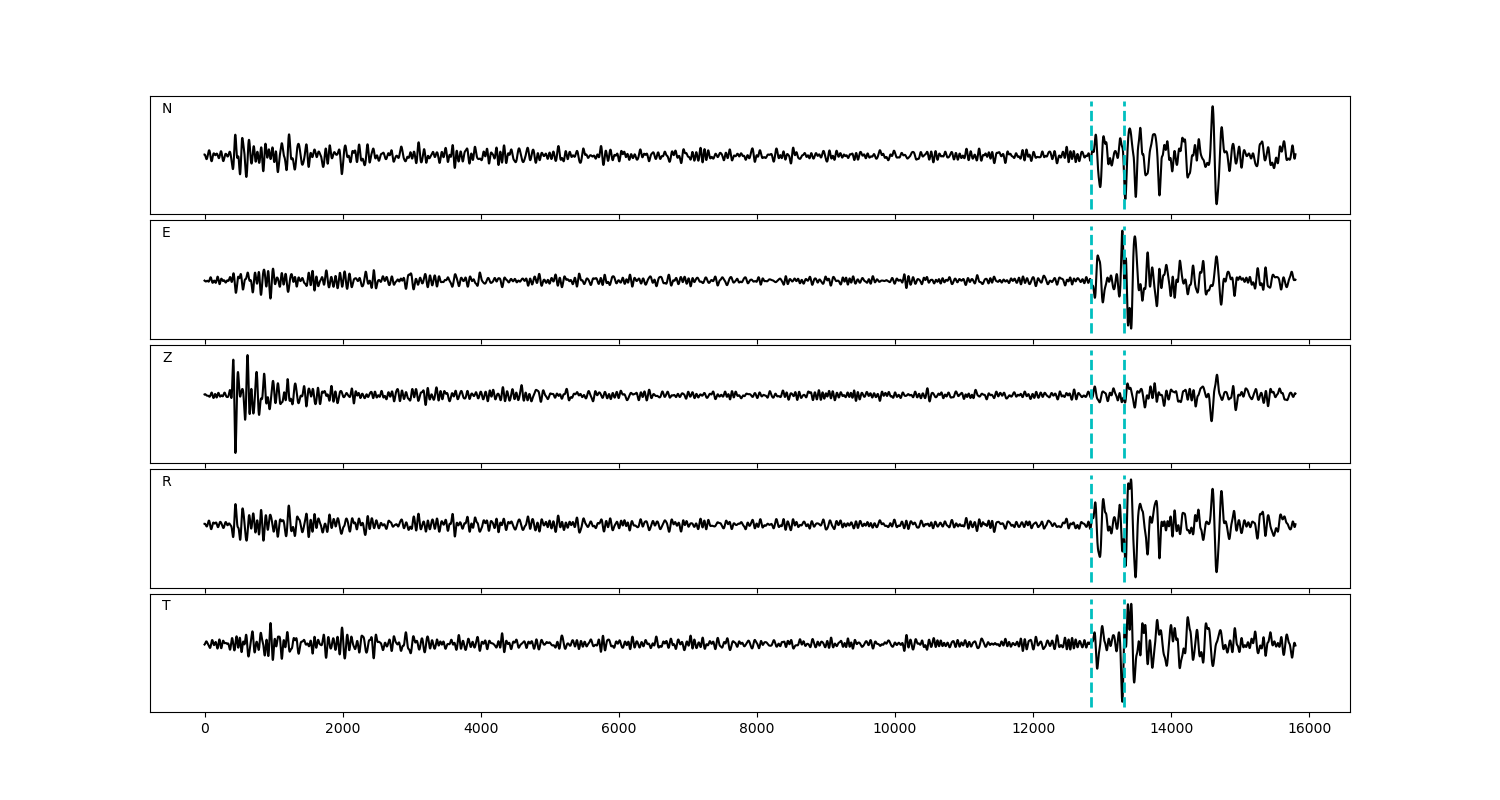Select the T panel label
This screenshot has height=800, width=1500.
click(x=166, y=606)
